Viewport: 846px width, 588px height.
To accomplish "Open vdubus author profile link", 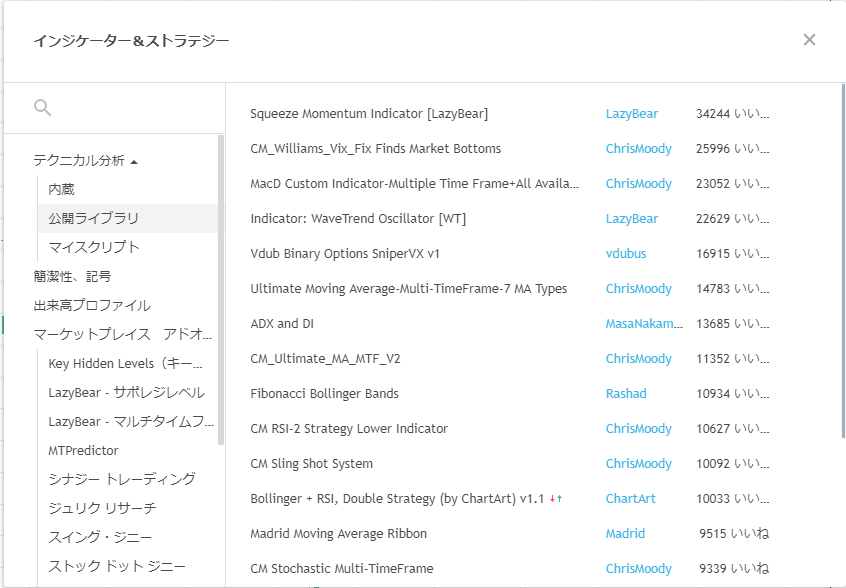I will point(626,254).
